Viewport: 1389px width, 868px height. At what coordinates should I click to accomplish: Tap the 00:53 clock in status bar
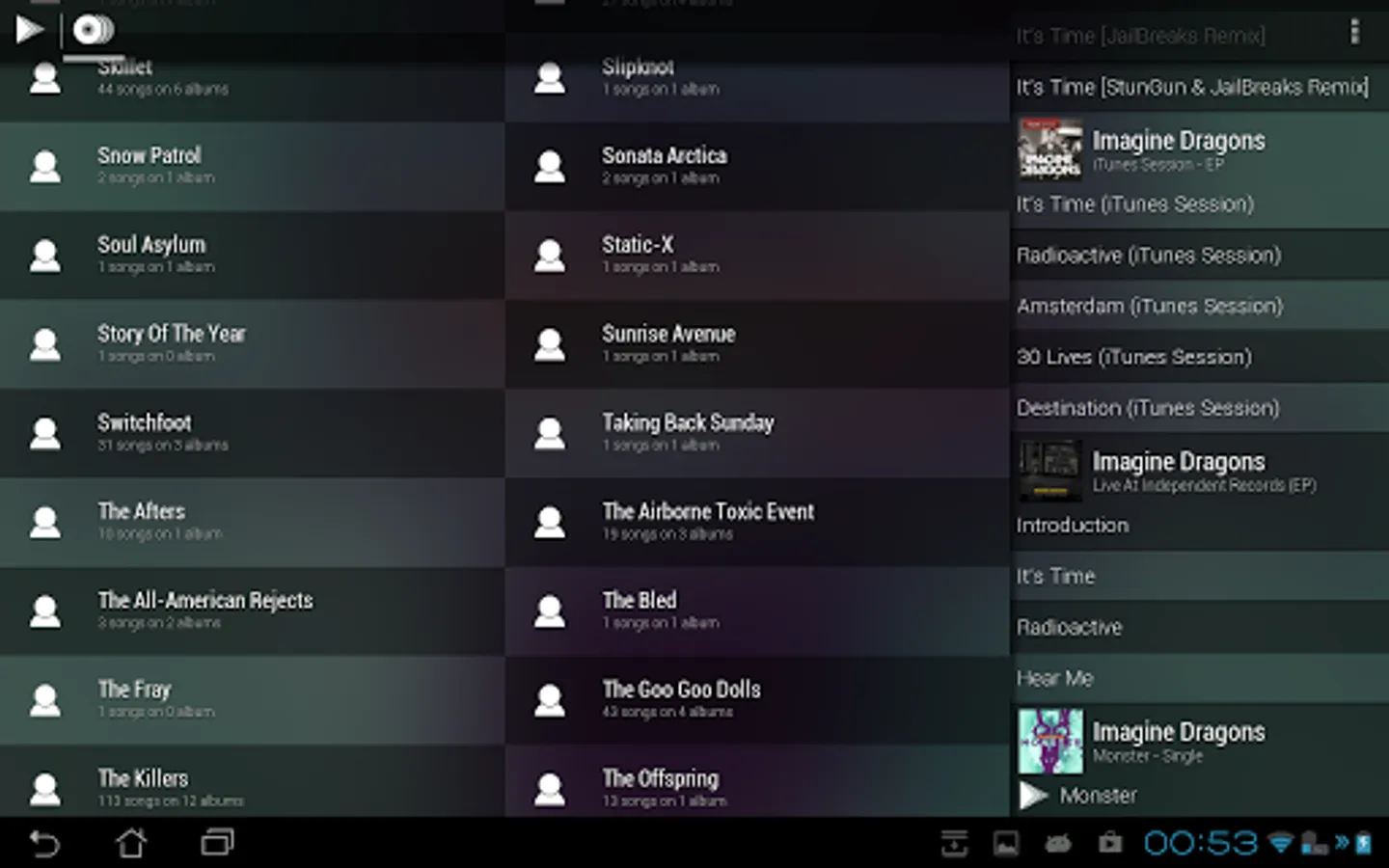(x=1201, y=844)
